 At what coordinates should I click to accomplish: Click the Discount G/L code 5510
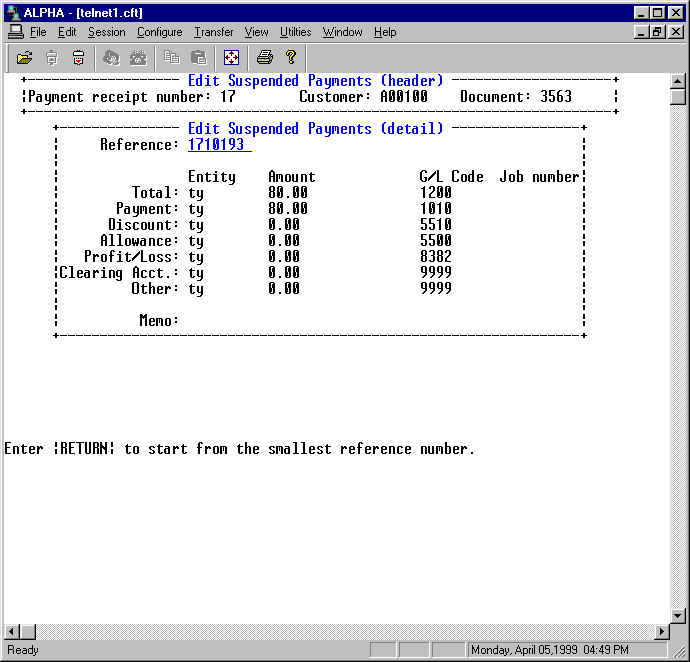coord(436,224)
